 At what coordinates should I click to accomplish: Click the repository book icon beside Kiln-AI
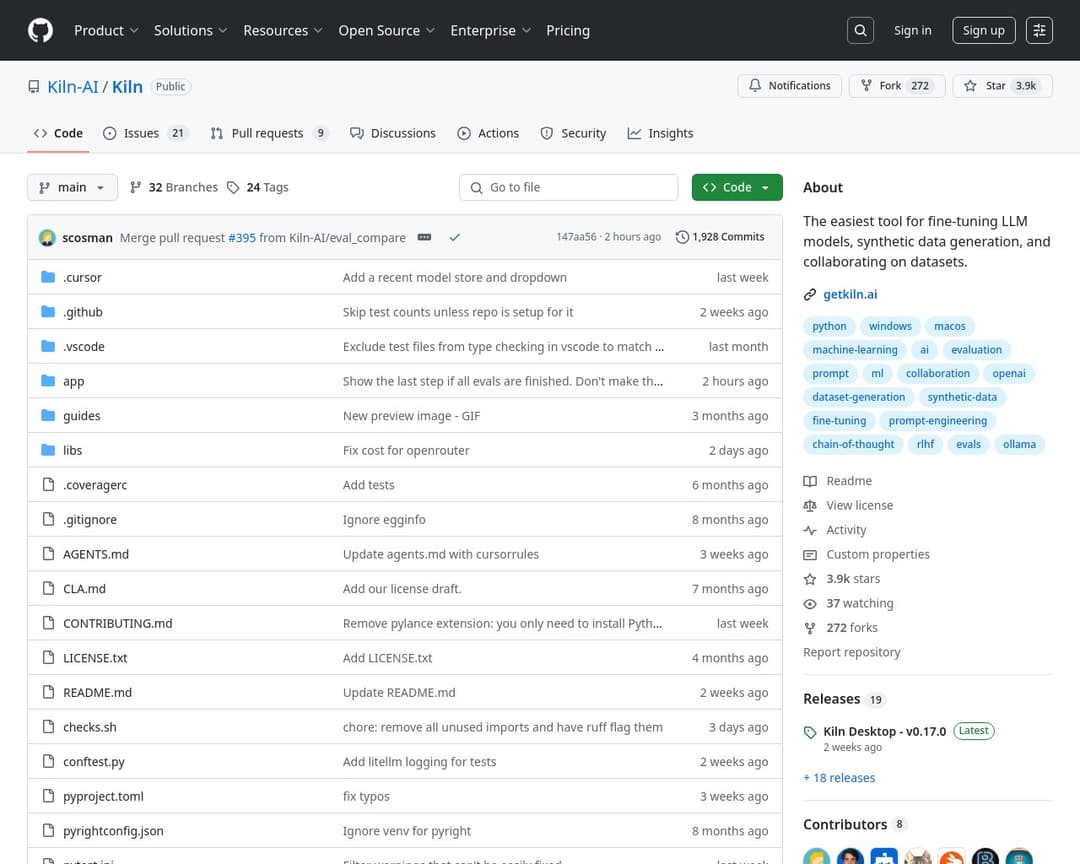34,87
